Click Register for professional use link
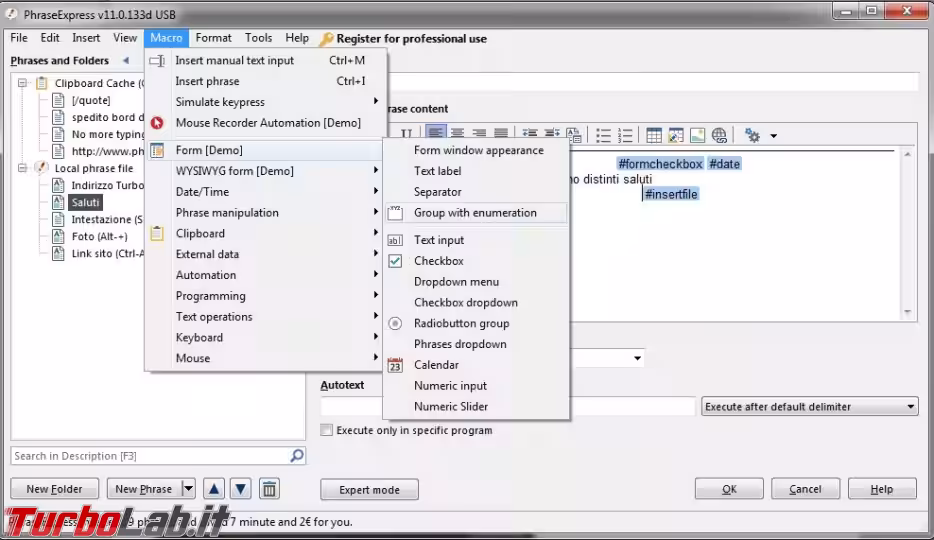The image size is (934, 540). 411,39
